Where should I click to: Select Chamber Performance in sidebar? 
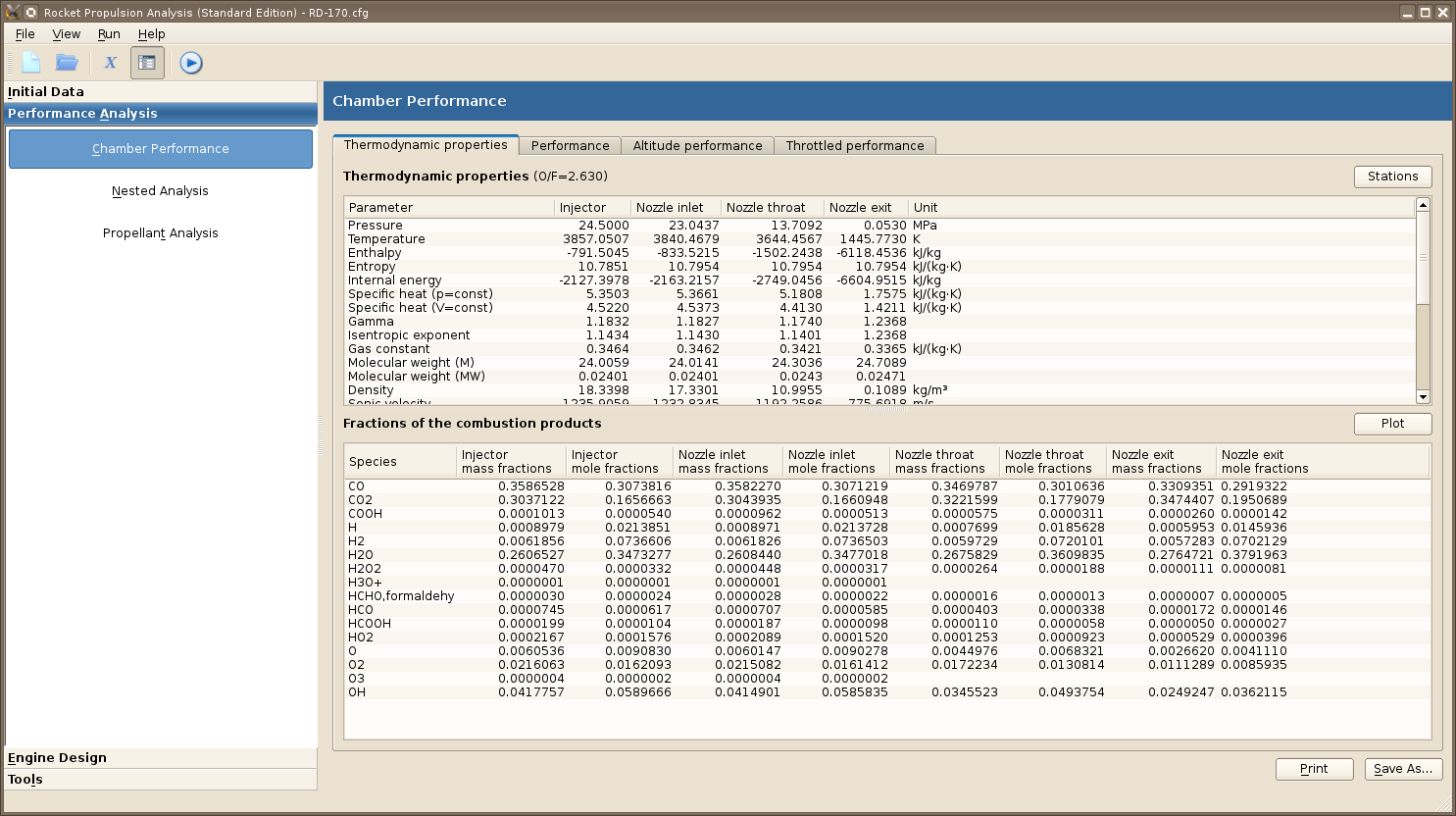(161, 149)
